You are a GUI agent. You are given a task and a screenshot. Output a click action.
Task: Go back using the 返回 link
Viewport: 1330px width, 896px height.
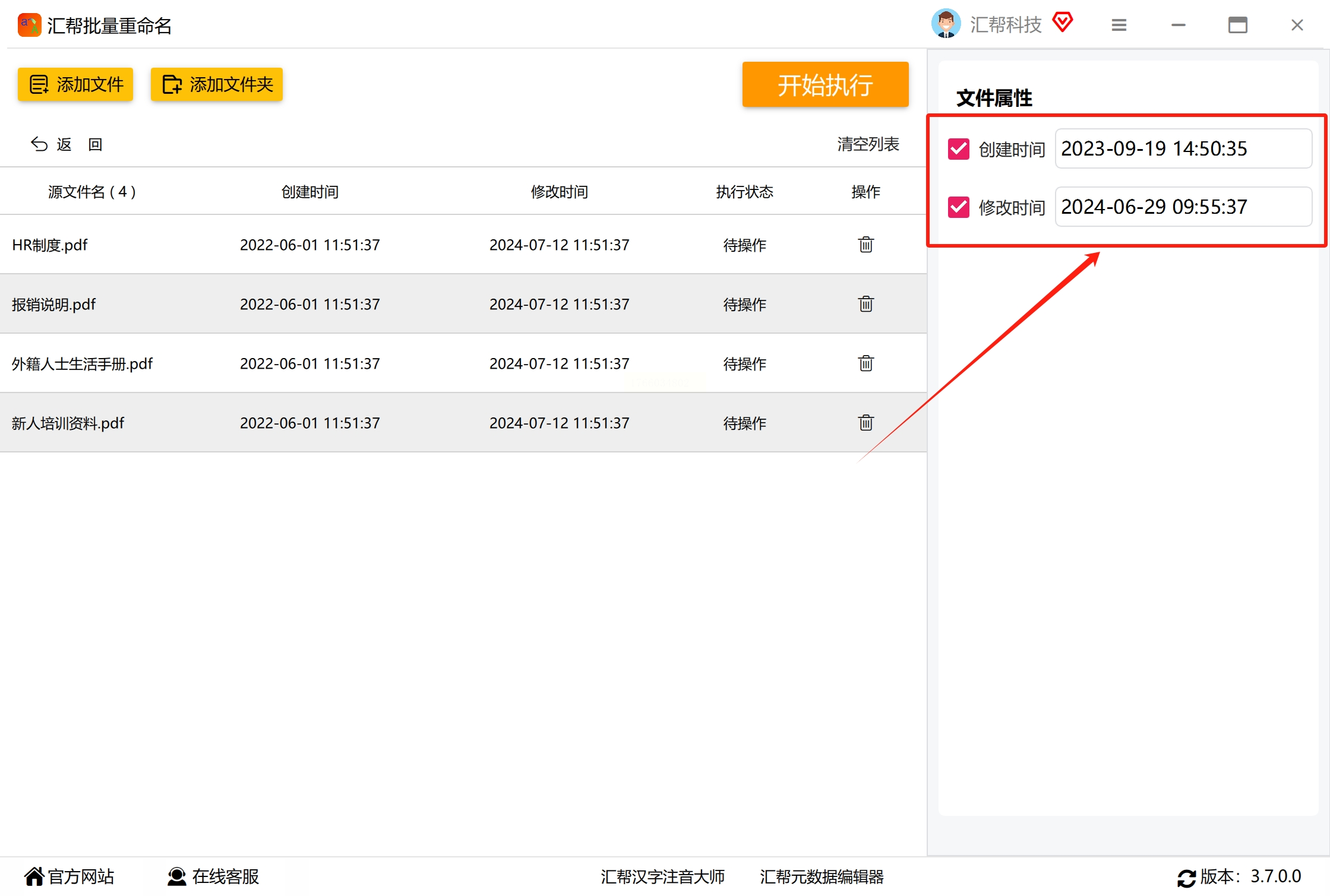tap(67, 144)
